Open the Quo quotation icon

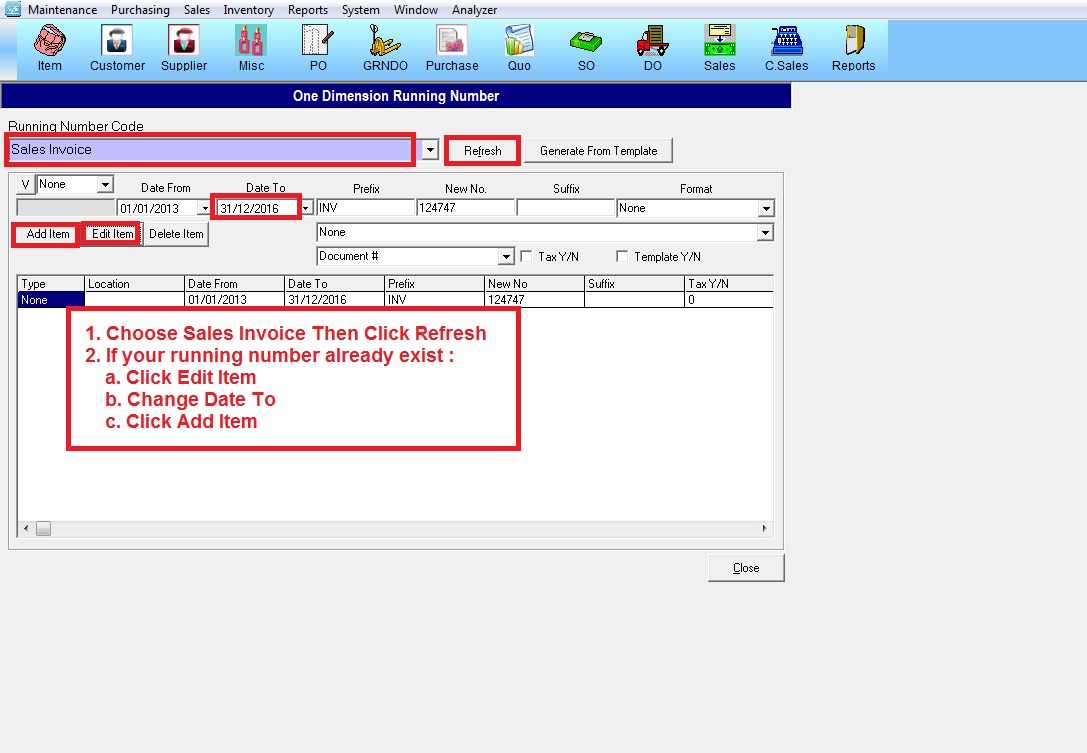[x=519, y=48]
